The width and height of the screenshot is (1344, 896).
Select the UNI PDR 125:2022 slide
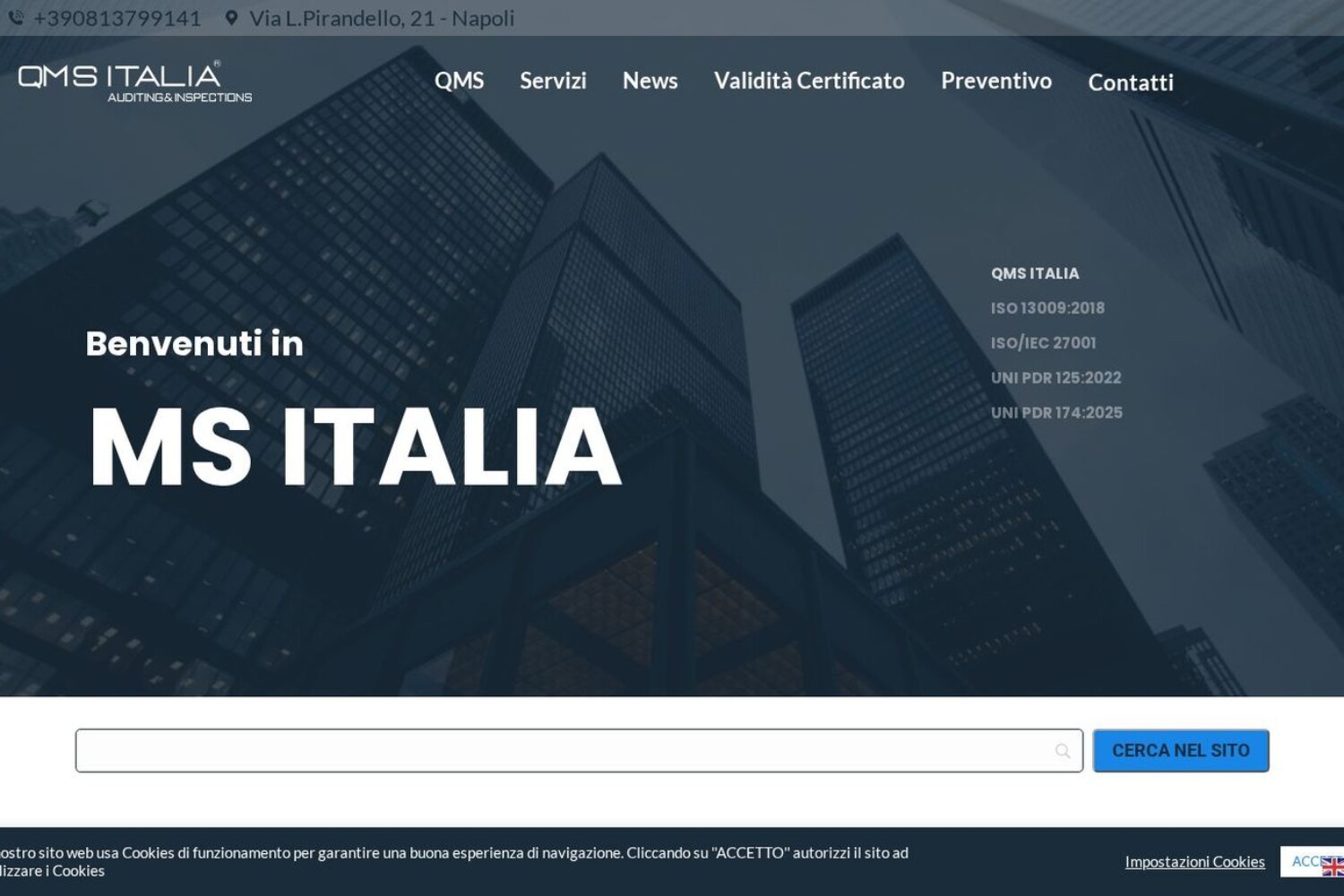tap(1055, 378)
